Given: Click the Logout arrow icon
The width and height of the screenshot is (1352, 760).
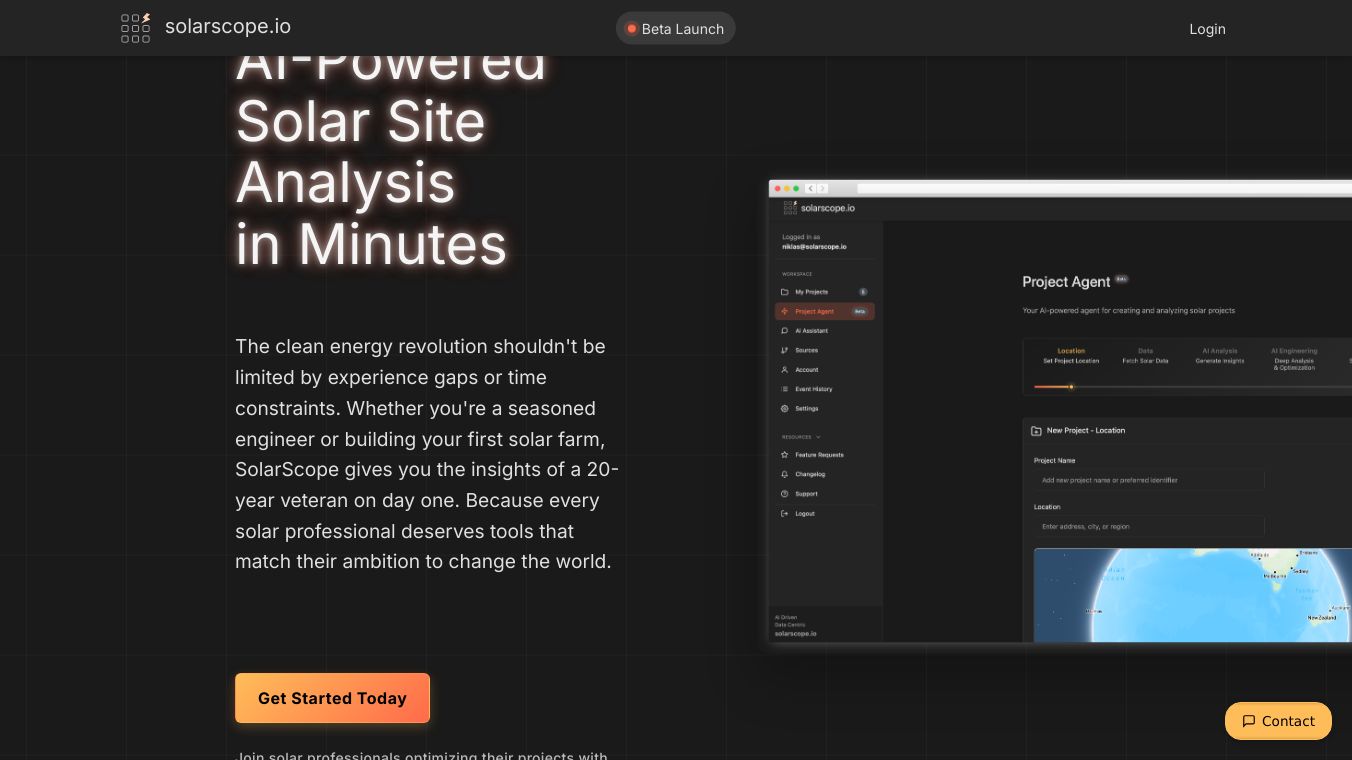Looking at the screenshot, I should pos(785,513).
